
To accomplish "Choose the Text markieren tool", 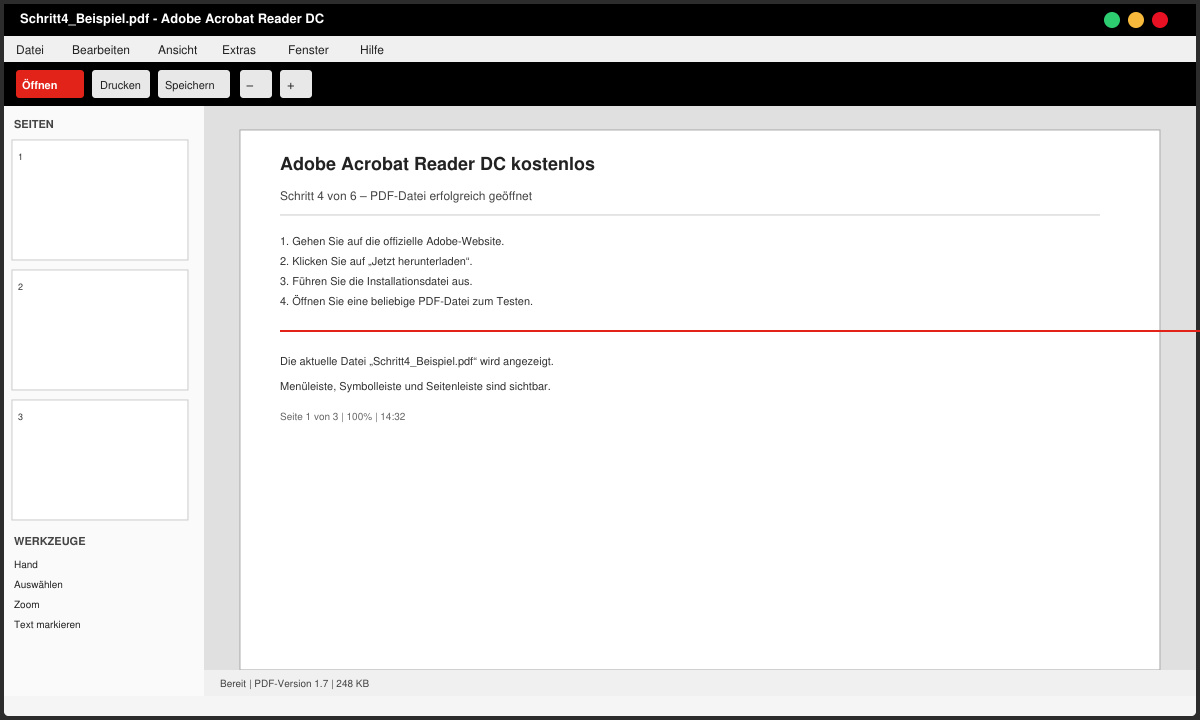I will click(47, 625).
